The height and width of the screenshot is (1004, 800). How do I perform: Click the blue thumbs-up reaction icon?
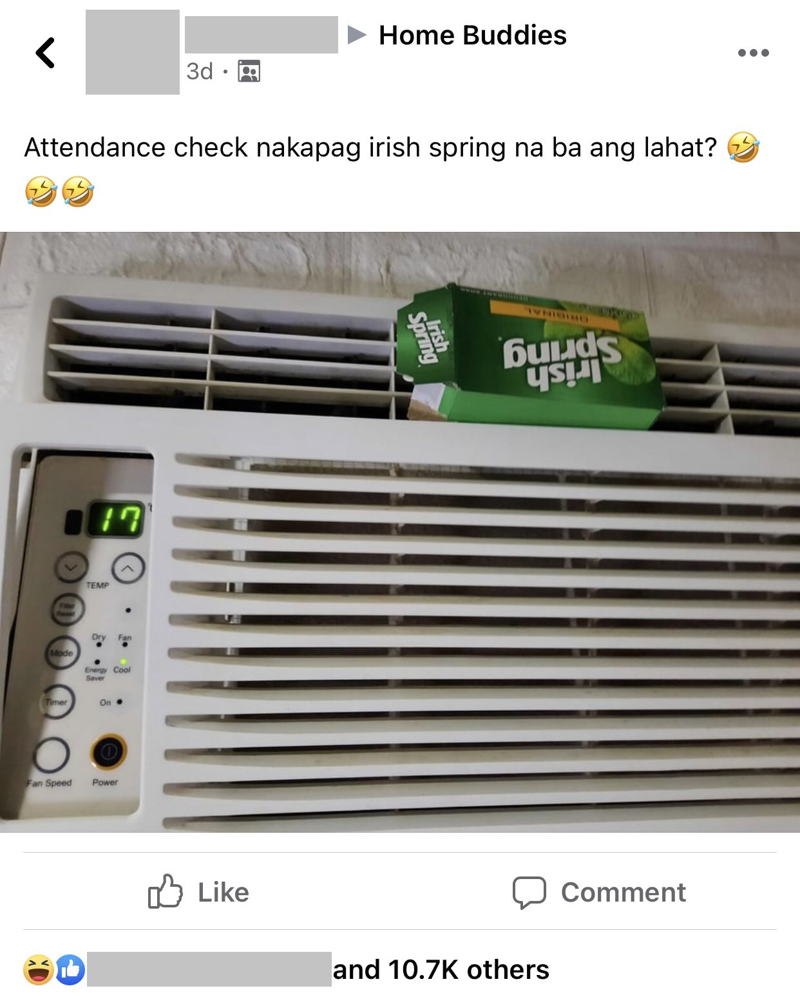70,969
